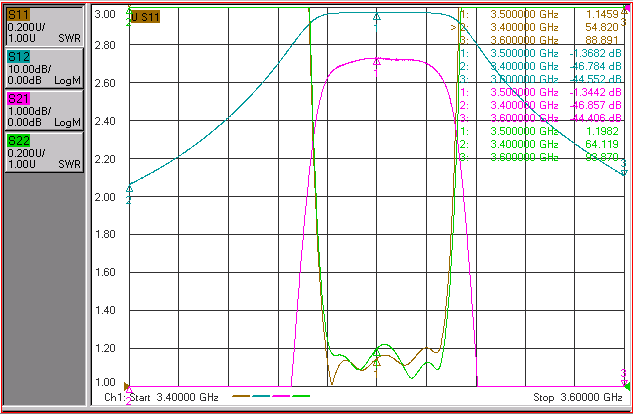Click marker 1 on teal S12 peak
The height and width of the screenshot is (414, 633).
377,17
